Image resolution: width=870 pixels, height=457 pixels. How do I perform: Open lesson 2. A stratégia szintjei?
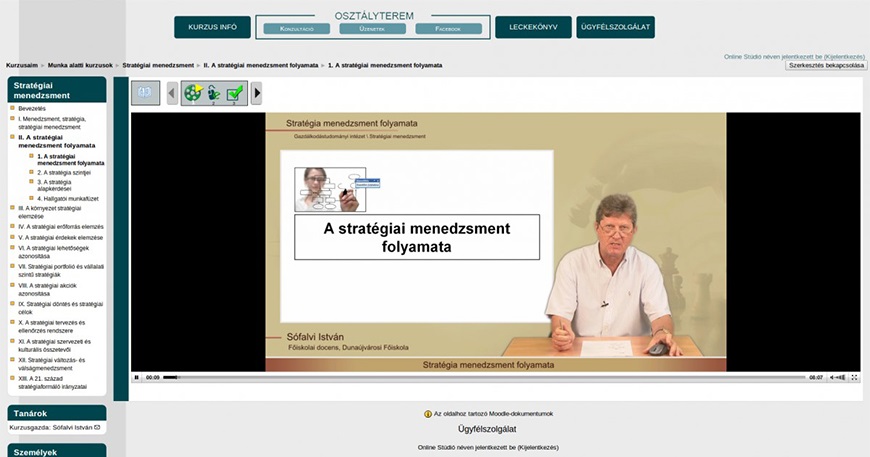click(64, 172)
